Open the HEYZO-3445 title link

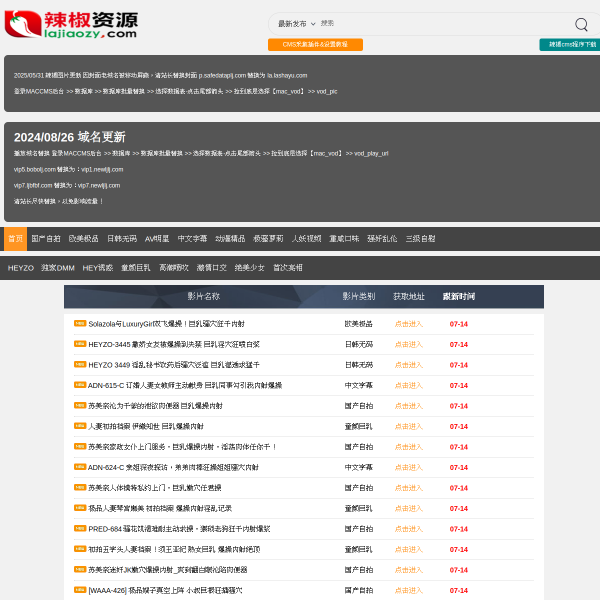174,345
